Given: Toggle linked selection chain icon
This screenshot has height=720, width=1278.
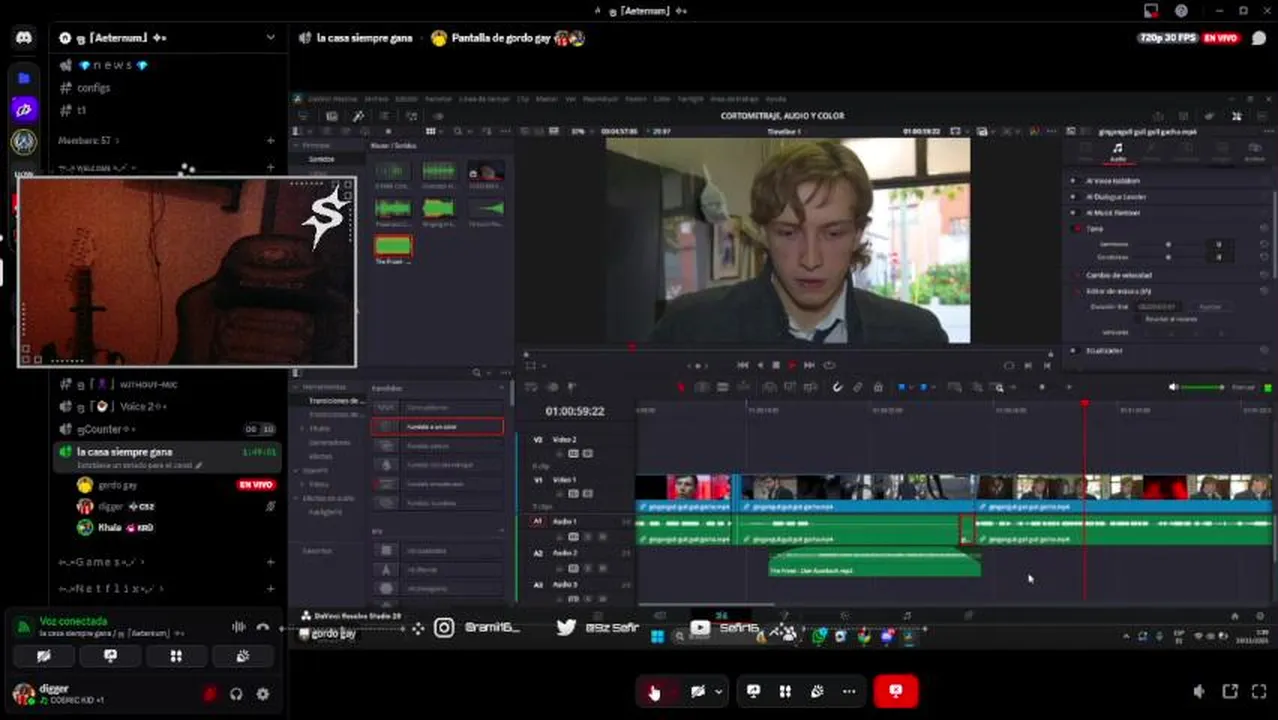Looking at the screenshot, I should pos(858,387).
